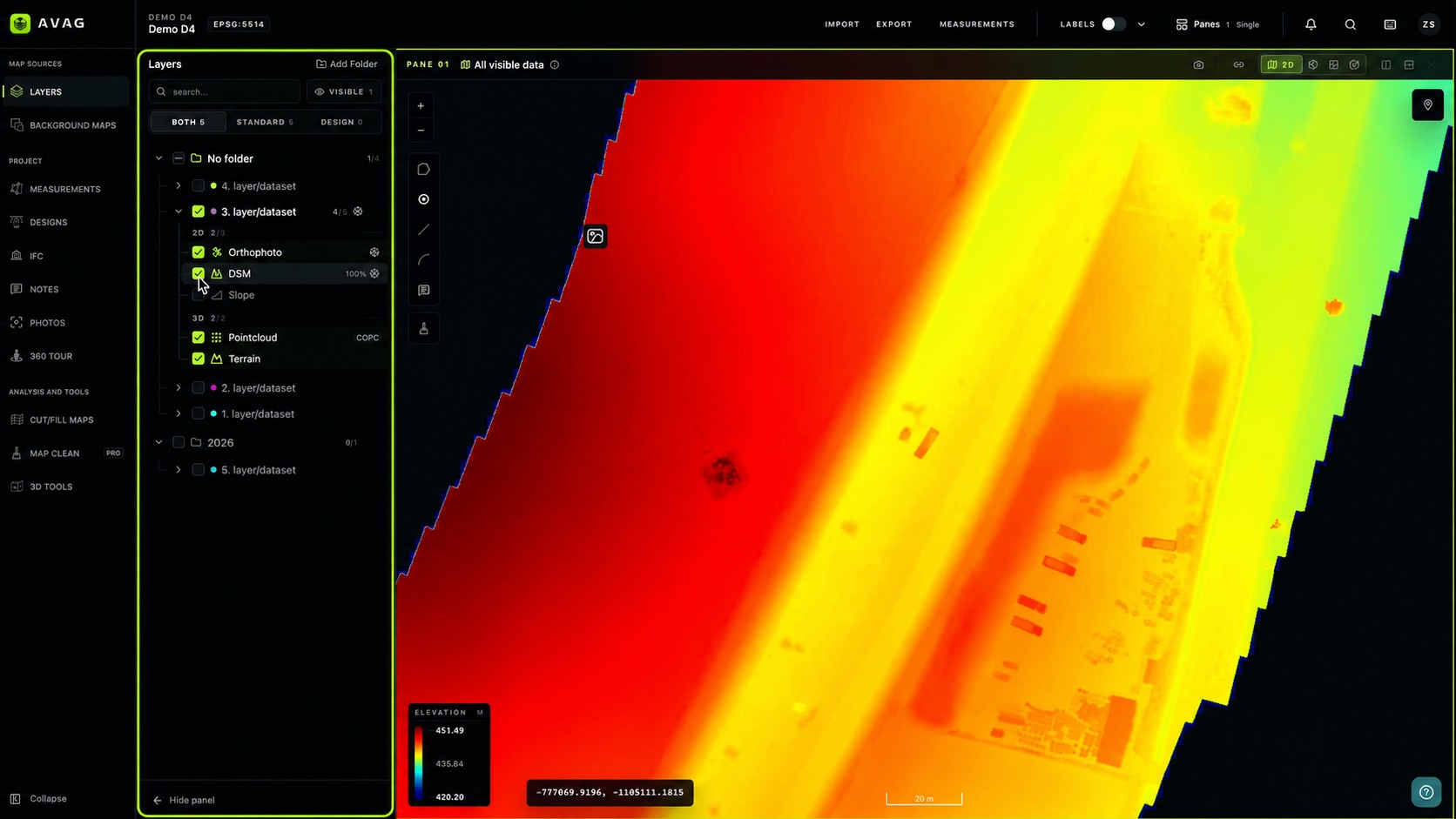Zoom in the map with plus button

[x=421, y=106]
